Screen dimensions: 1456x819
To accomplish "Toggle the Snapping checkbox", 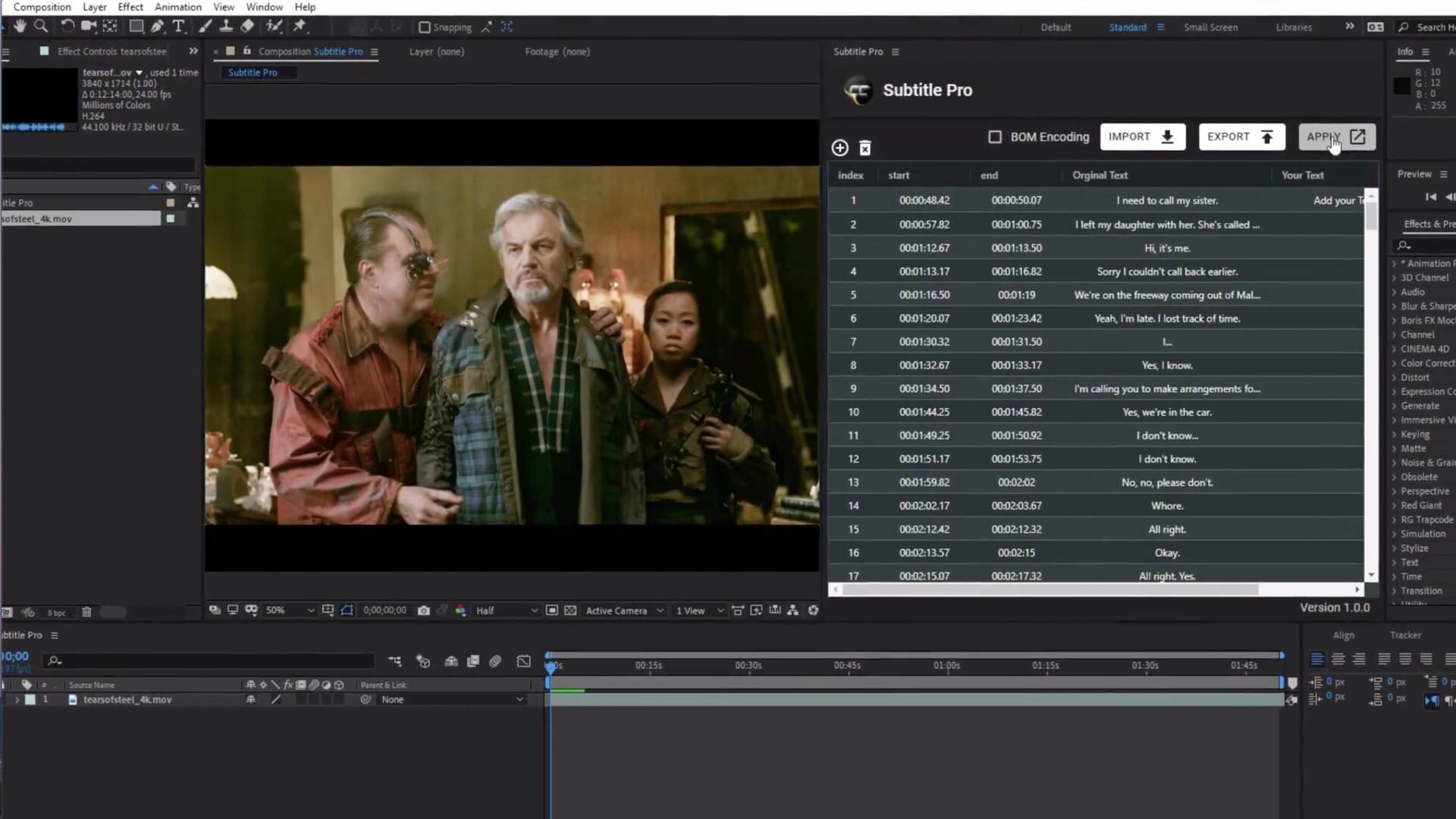I will pyautogui.click(x=425, y=27).
